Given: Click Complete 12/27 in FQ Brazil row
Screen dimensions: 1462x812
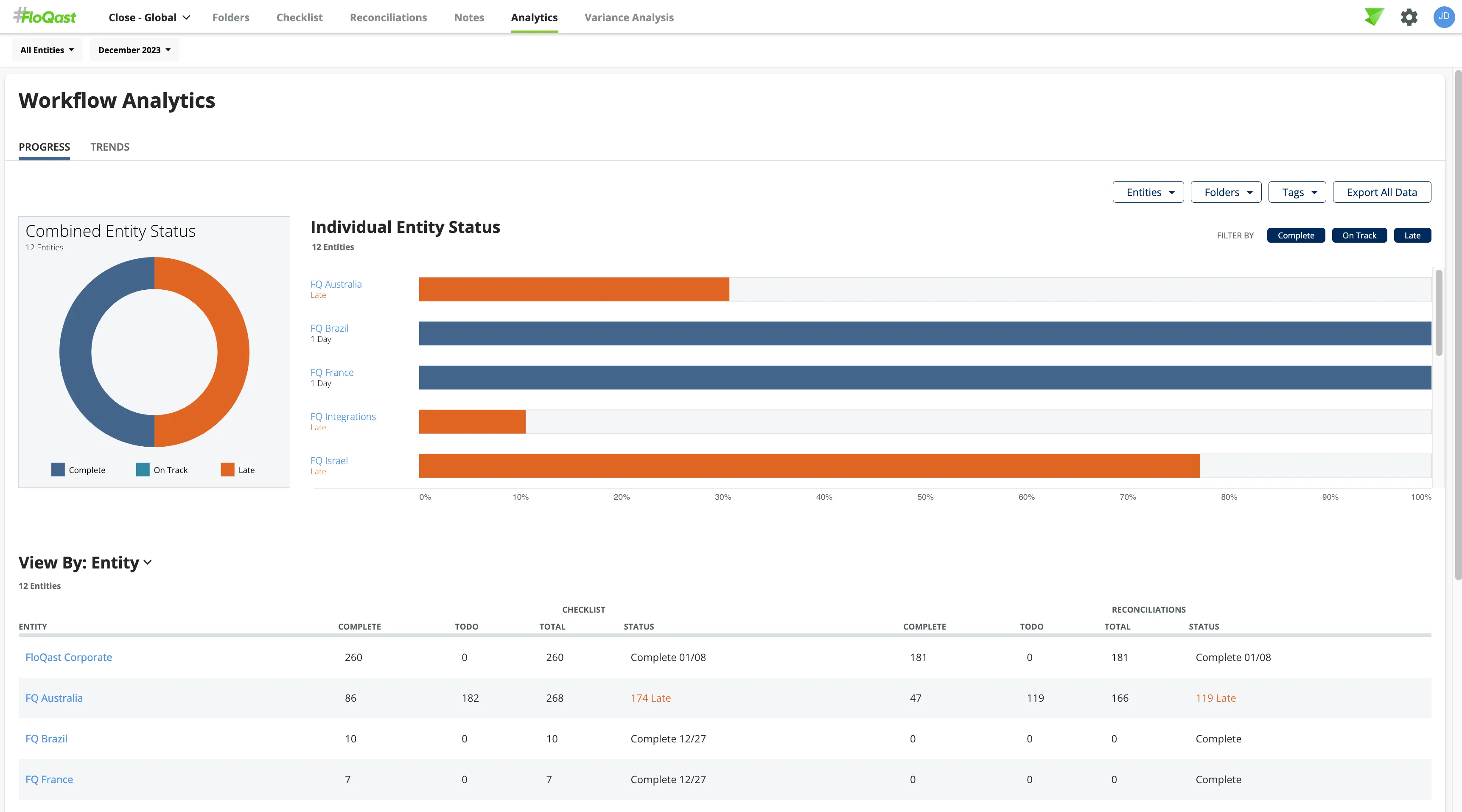Looking at the screenshot, I should 668,739.
